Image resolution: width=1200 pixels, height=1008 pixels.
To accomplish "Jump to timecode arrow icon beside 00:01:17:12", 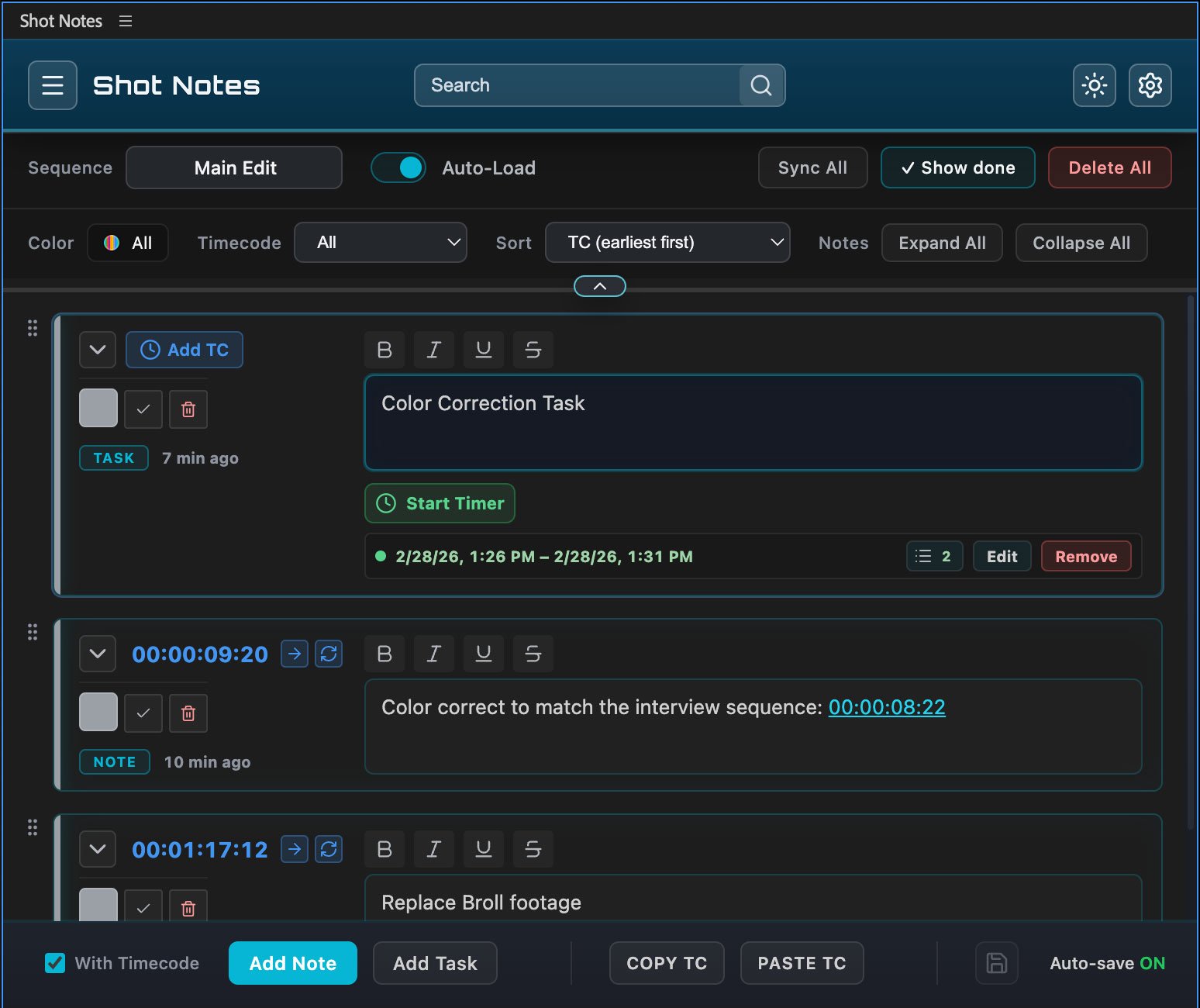I will pyautogui.click(x=295, y=849).
